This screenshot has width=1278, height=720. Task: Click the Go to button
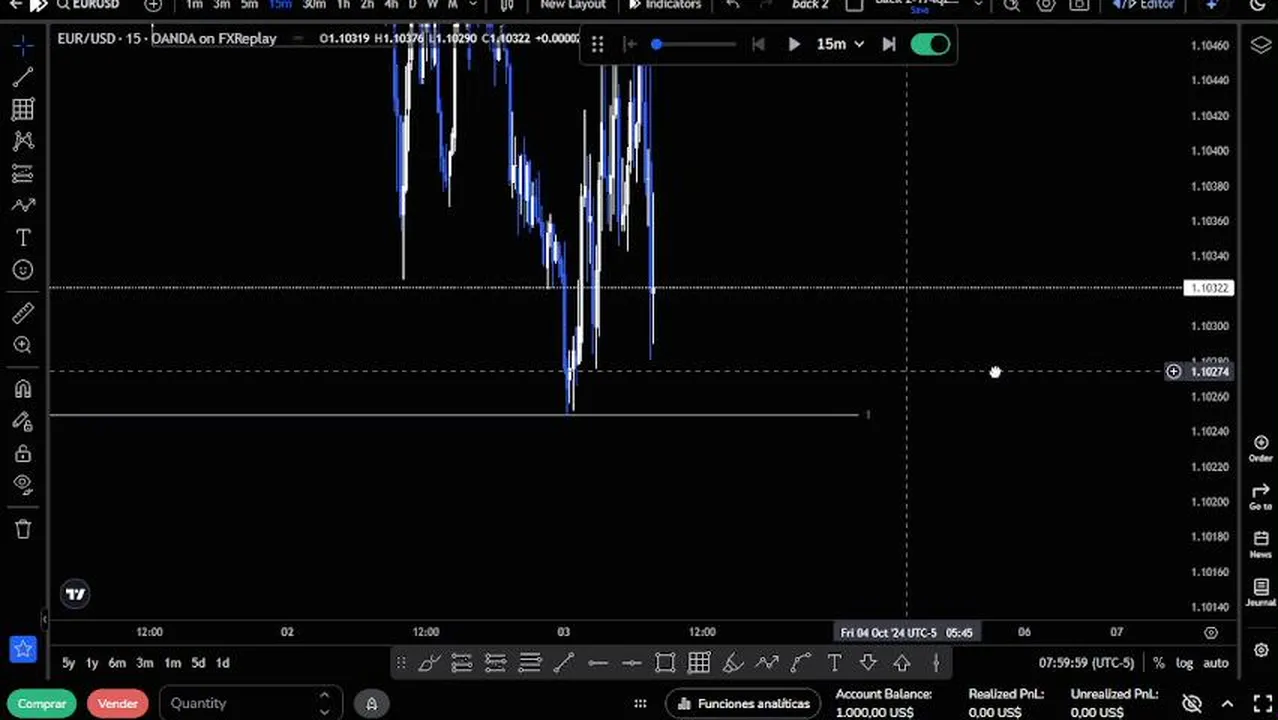pyautogui.click(x=1260, y=497)
